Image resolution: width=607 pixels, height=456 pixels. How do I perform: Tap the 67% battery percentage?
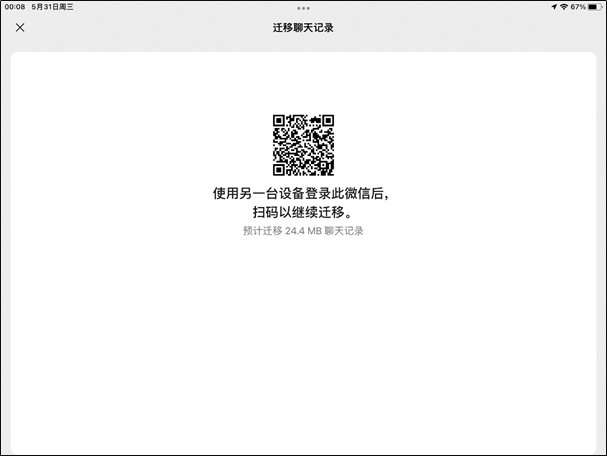tap(578, 7)
